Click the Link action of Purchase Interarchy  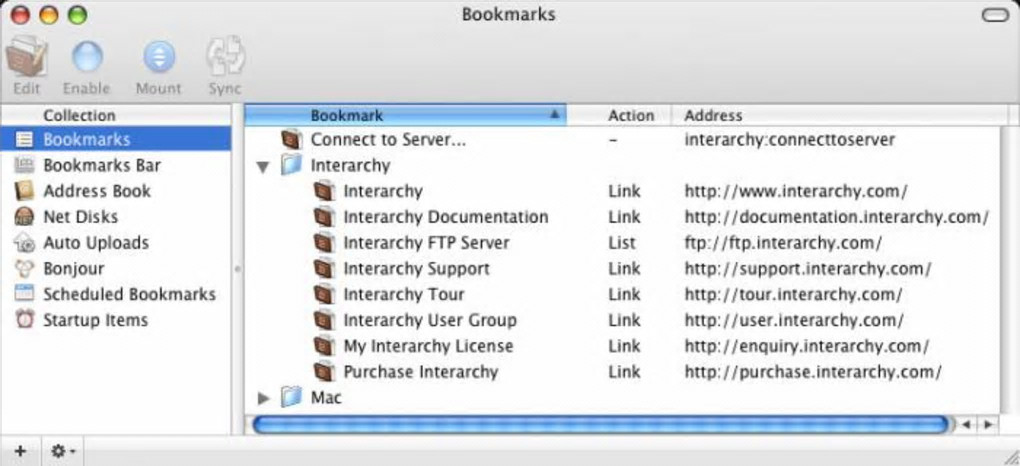tap(624, 372)
